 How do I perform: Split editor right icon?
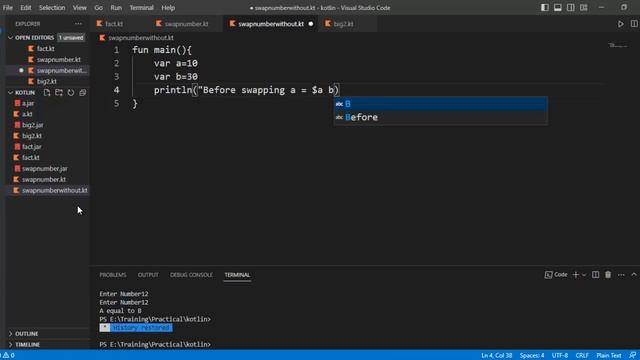(x=634, y=24)
